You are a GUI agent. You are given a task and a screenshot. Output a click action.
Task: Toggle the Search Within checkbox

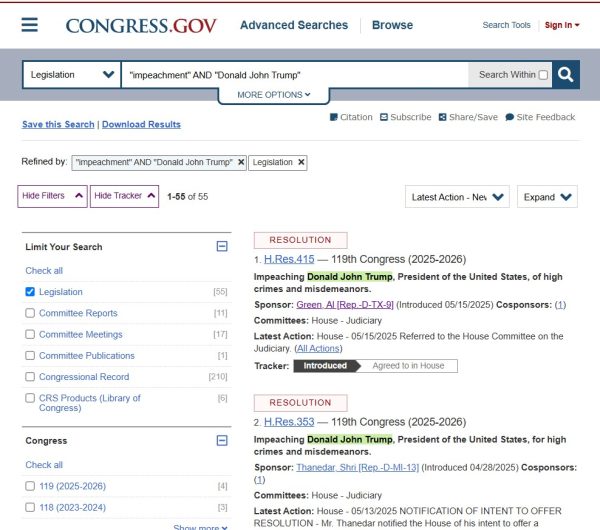click(x=543, y=75)
